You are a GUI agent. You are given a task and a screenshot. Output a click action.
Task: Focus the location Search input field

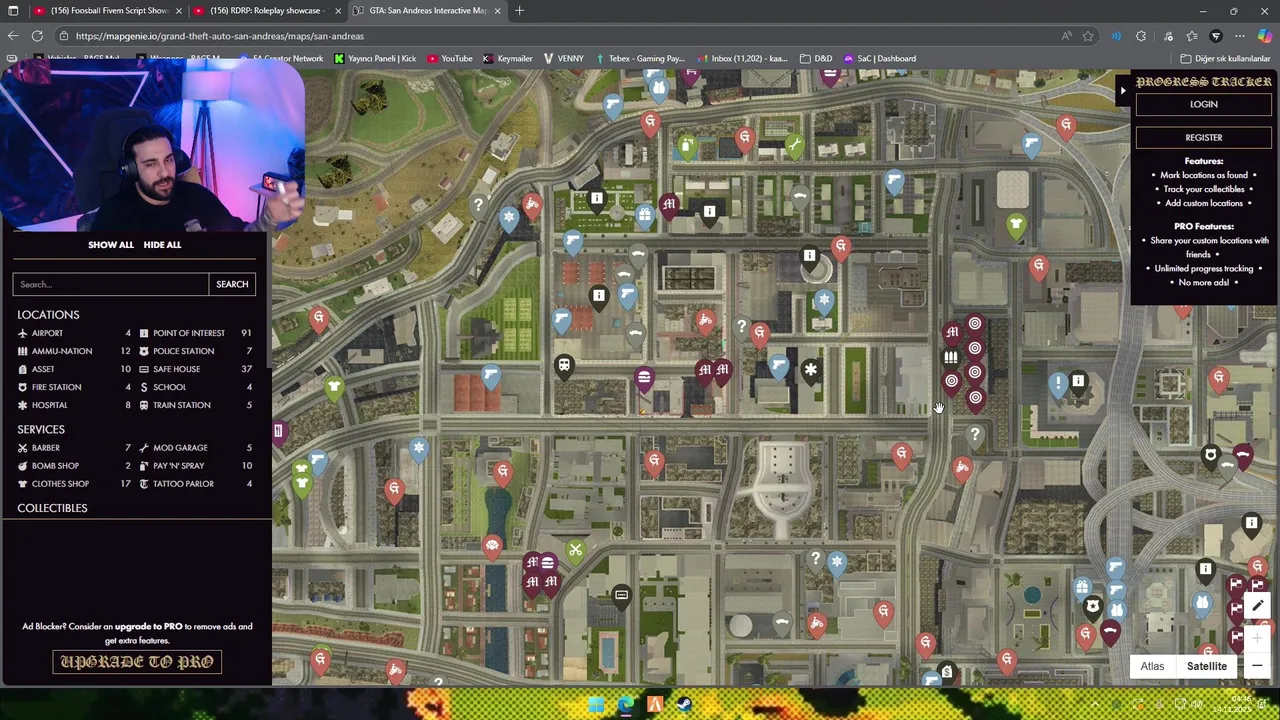pos(111,284)
